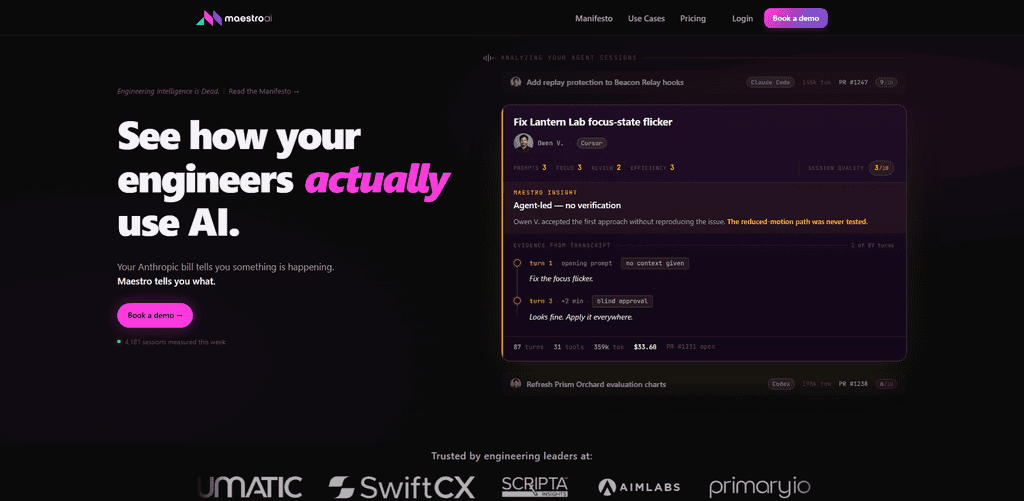Click 'Engineering Intelligence is Dead.' text
The height and width of the screenshot is (501, 1024).
click(x=168, y=91)
